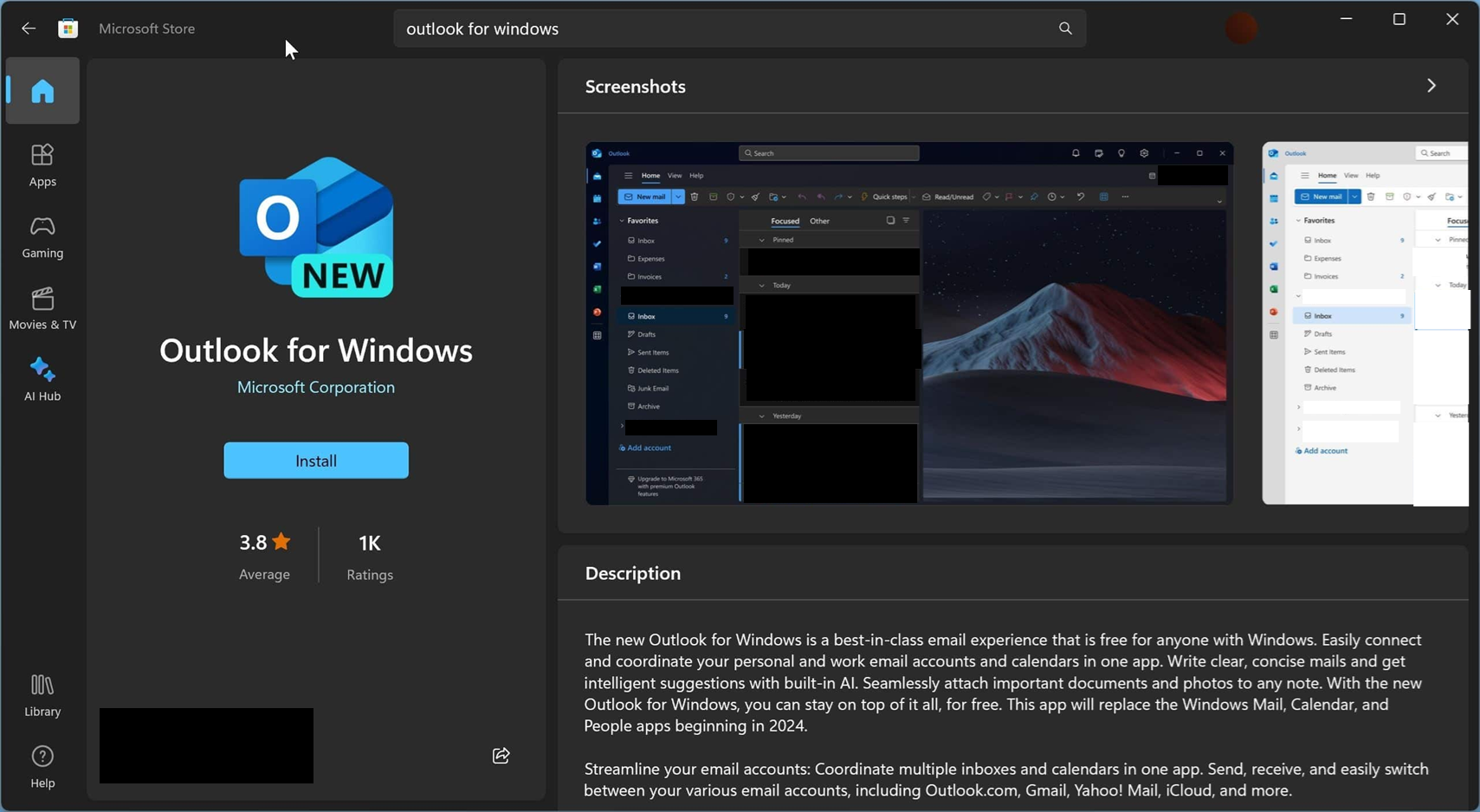Click the search box containing "outlook for windows"
Screen dimensions: 1480x812
pyautogui.click(x=740, y=29)
